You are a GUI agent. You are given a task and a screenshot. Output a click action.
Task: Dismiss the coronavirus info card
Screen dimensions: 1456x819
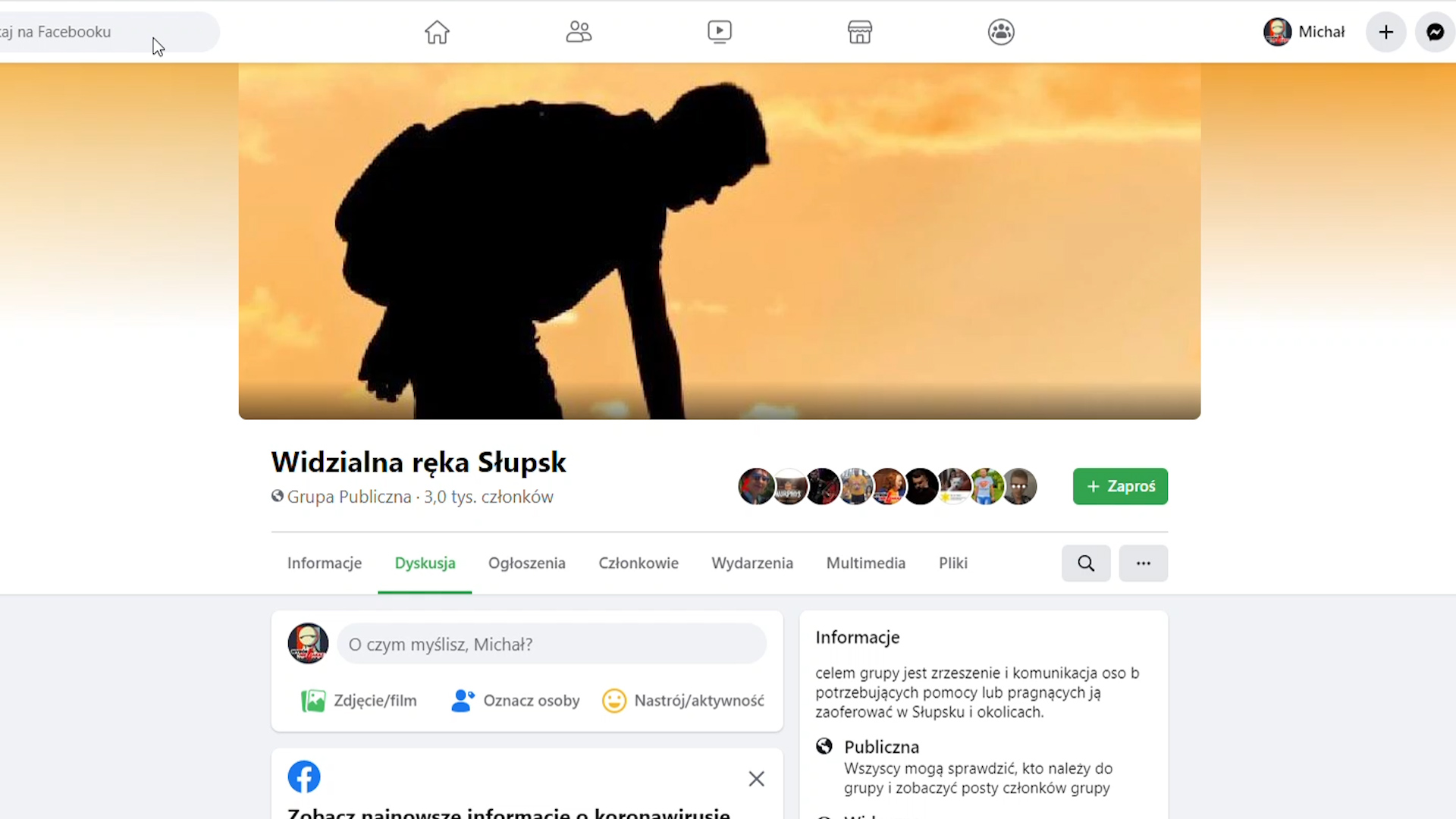[x=756, y=779]
